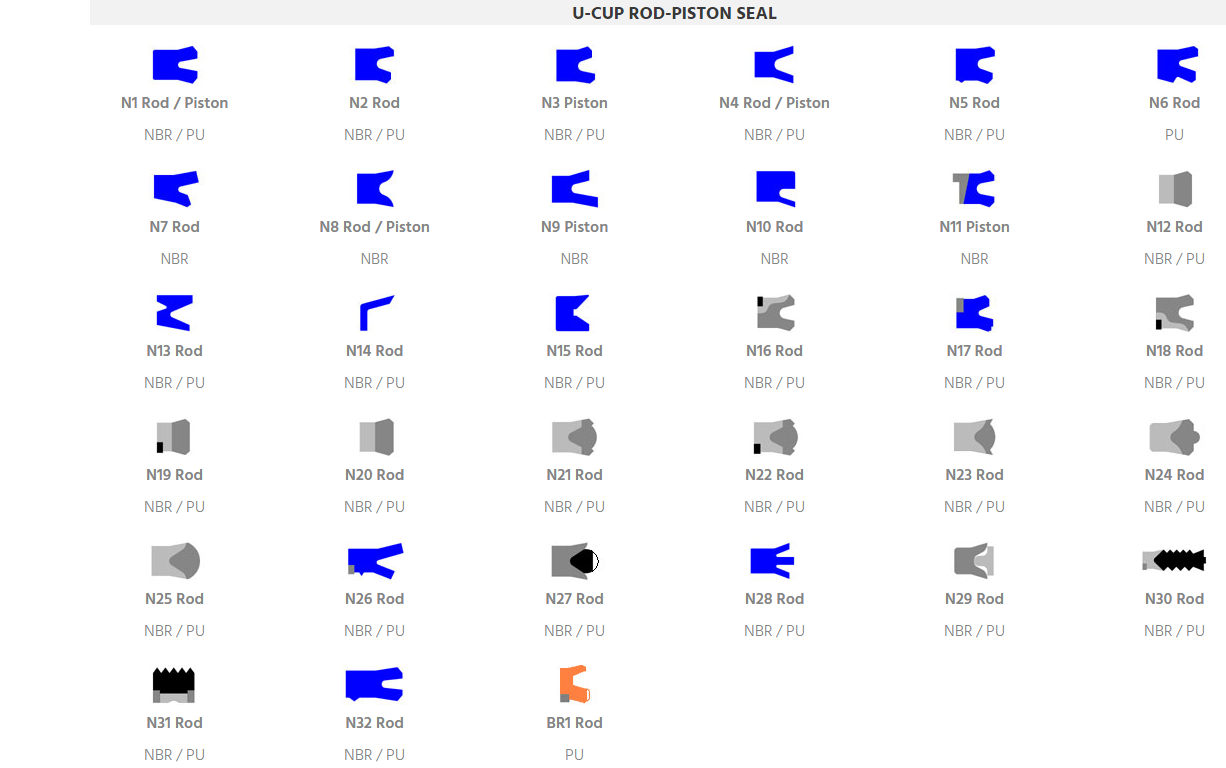1226x768 pixels.
Task: Open the N2 Rod link
Action: pyautogui.click(x=374, y=103)
